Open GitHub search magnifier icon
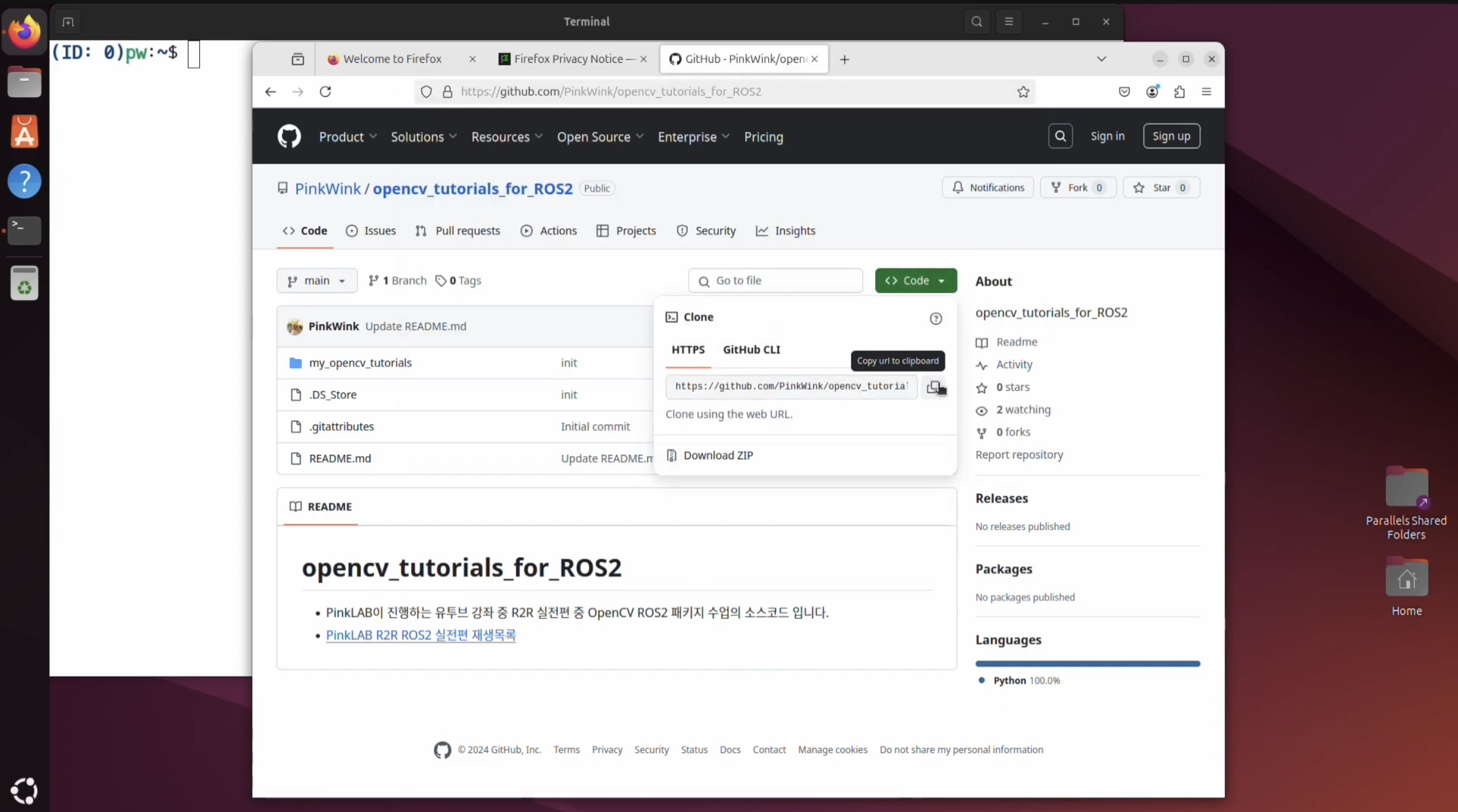Viewport: 1458px width, 812px height. coord(1060,136)
